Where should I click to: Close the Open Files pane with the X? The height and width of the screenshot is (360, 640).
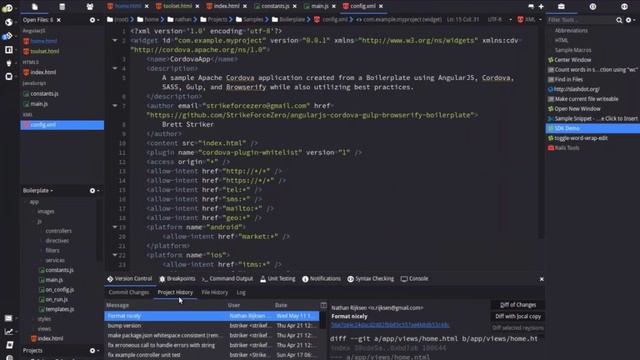[x=59, y=20]
